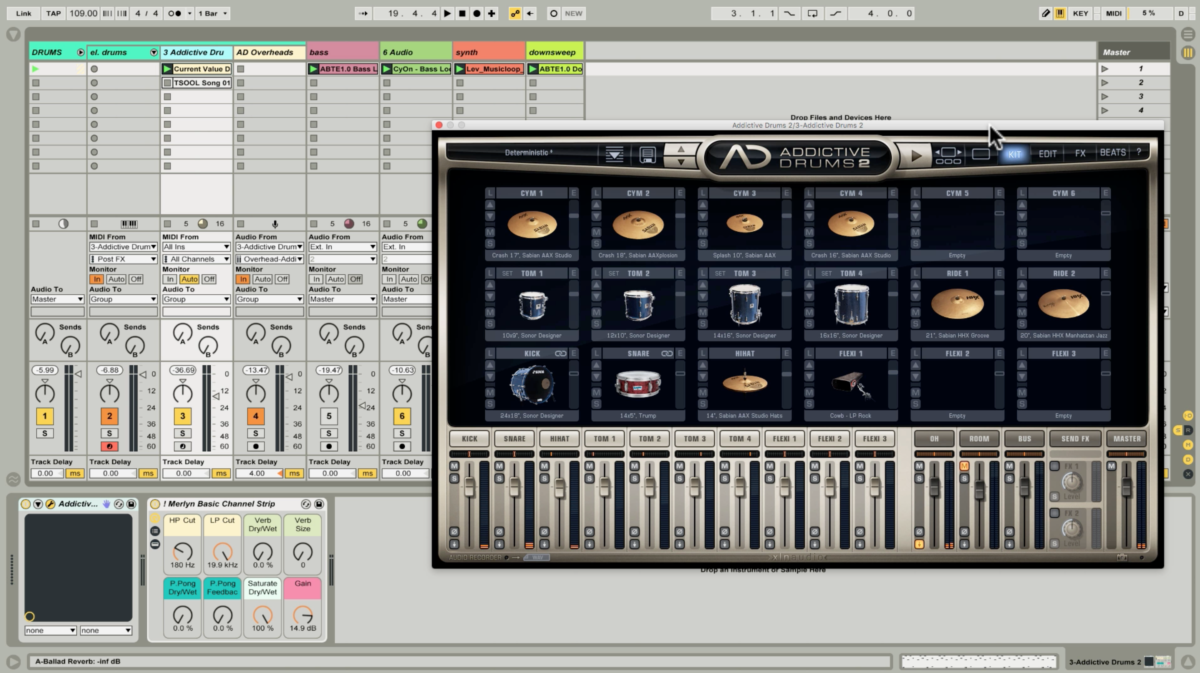Open the KICK link icon
The height and width of the screenshot is (673, 1200).
tap(561, 353)
